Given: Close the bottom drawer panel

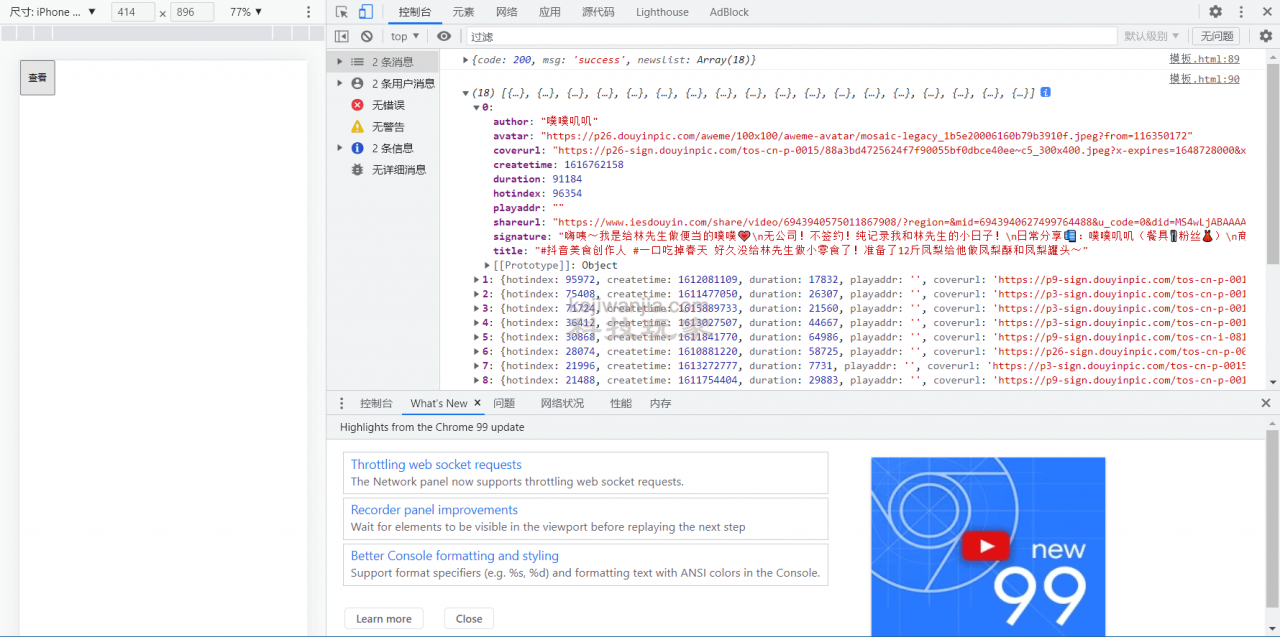Looking at the screenshot, I should pos(1266,403).
